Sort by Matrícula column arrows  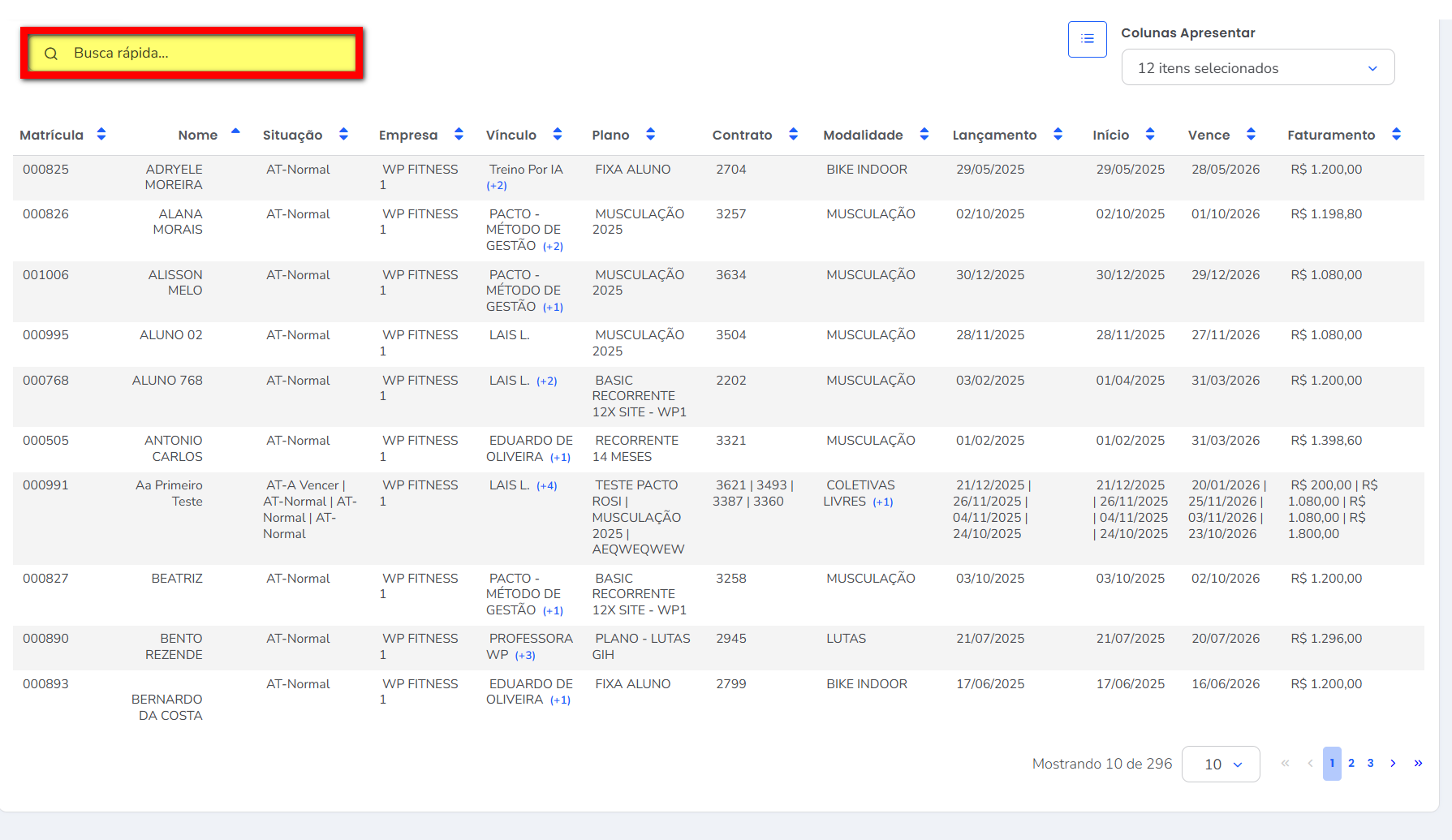tap(101, 135)
